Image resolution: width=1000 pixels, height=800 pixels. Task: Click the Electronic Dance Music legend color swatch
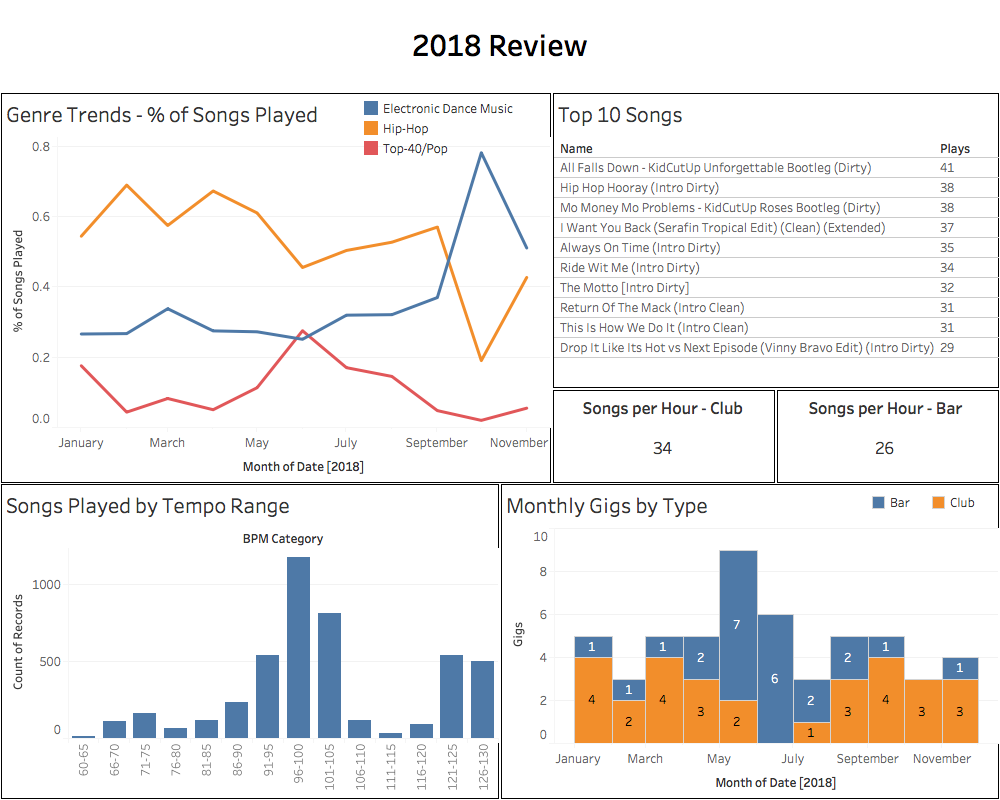click(371, 108)
